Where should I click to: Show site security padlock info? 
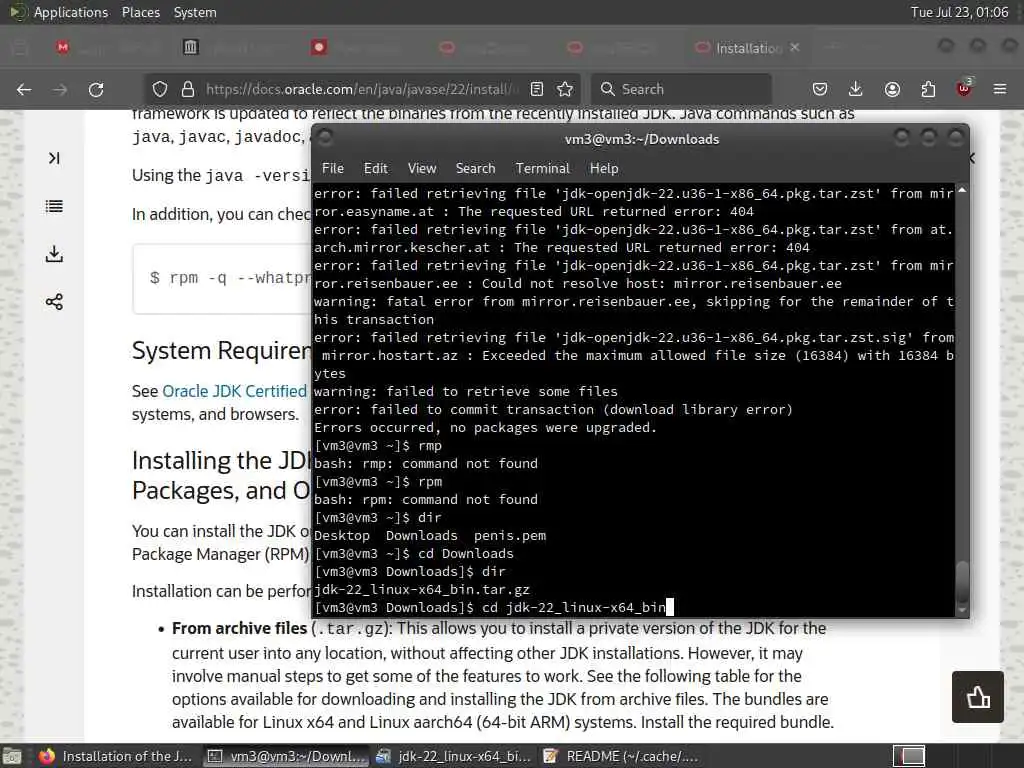click(188, 89)
